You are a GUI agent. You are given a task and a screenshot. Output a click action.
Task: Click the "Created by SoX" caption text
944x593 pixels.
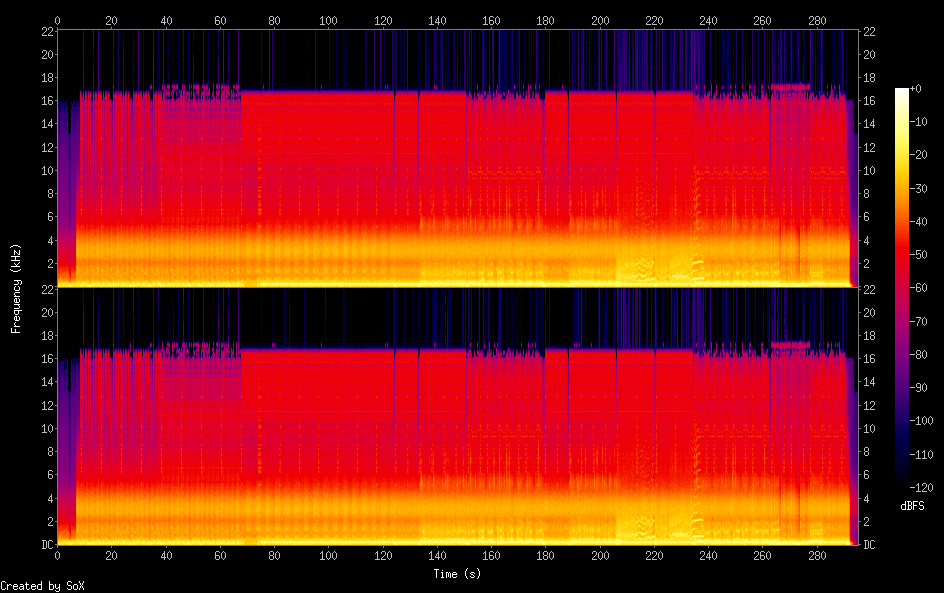tap(42, 586)
